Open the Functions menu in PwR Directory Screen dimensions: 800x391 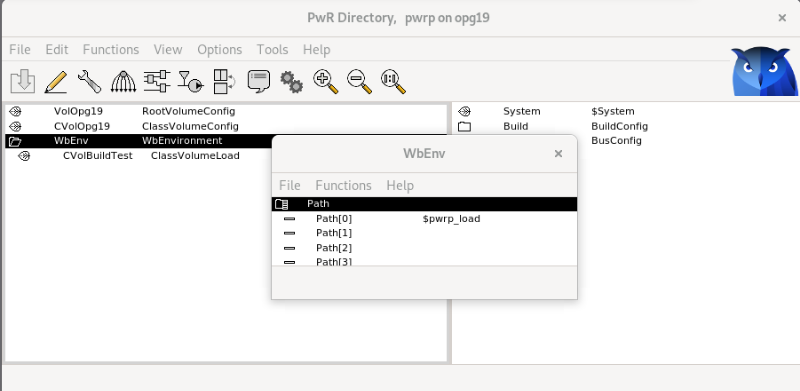pyautogui.click(x=111, y=50)
